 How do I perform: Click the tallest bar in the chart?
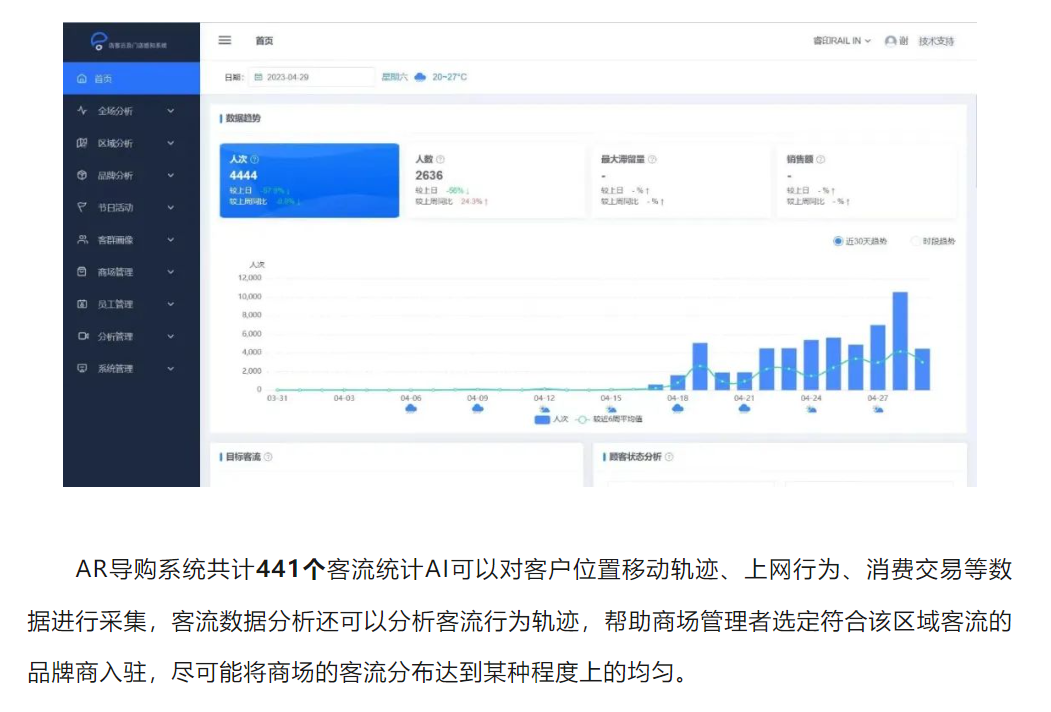tap(899, 340)
